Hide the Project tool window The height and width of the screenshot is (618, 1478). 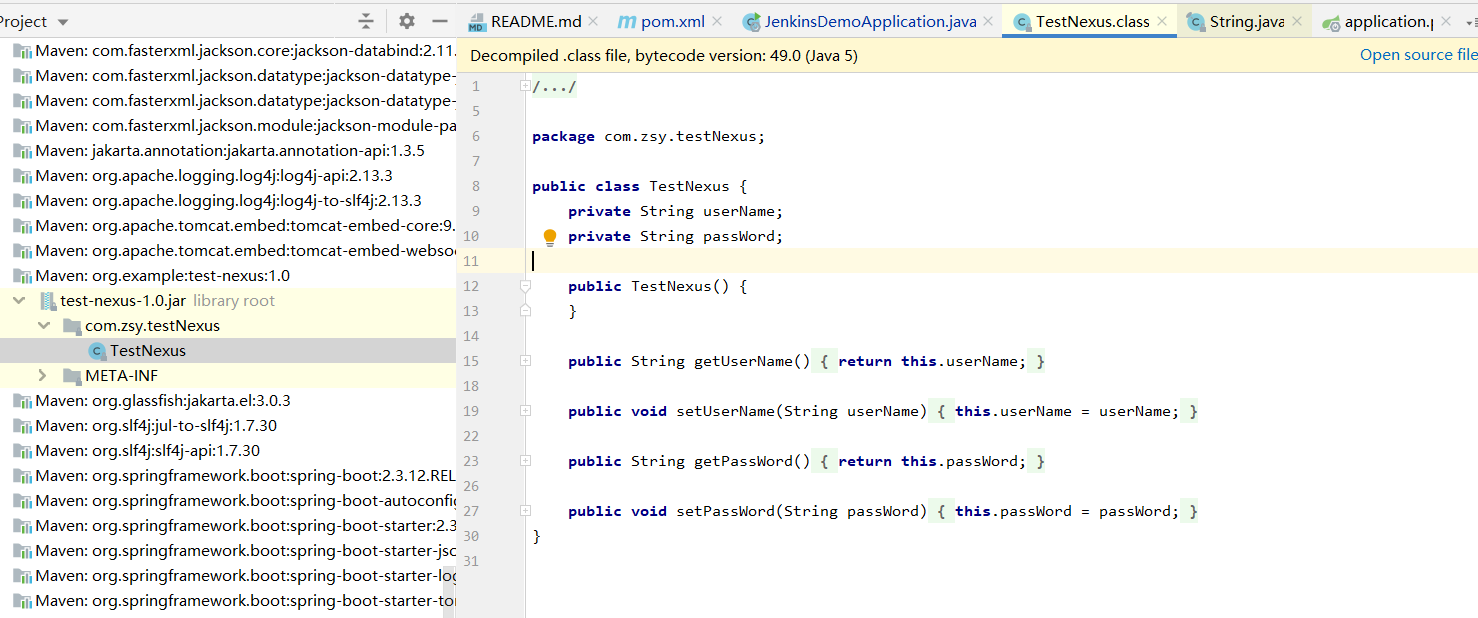440,21
